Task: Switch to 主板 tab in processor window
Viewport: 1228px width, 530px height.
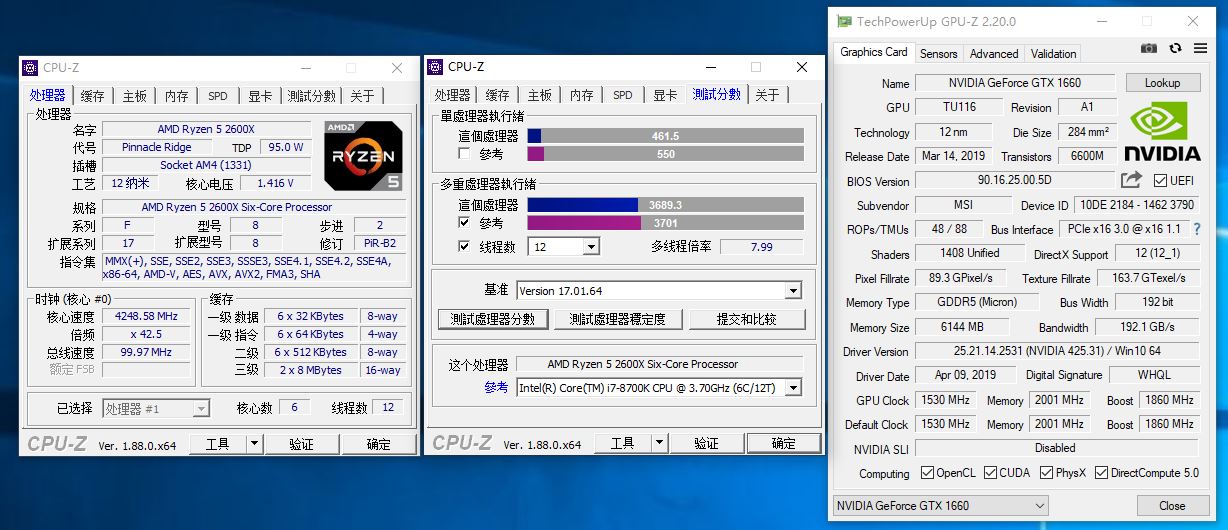Action: 135,96
